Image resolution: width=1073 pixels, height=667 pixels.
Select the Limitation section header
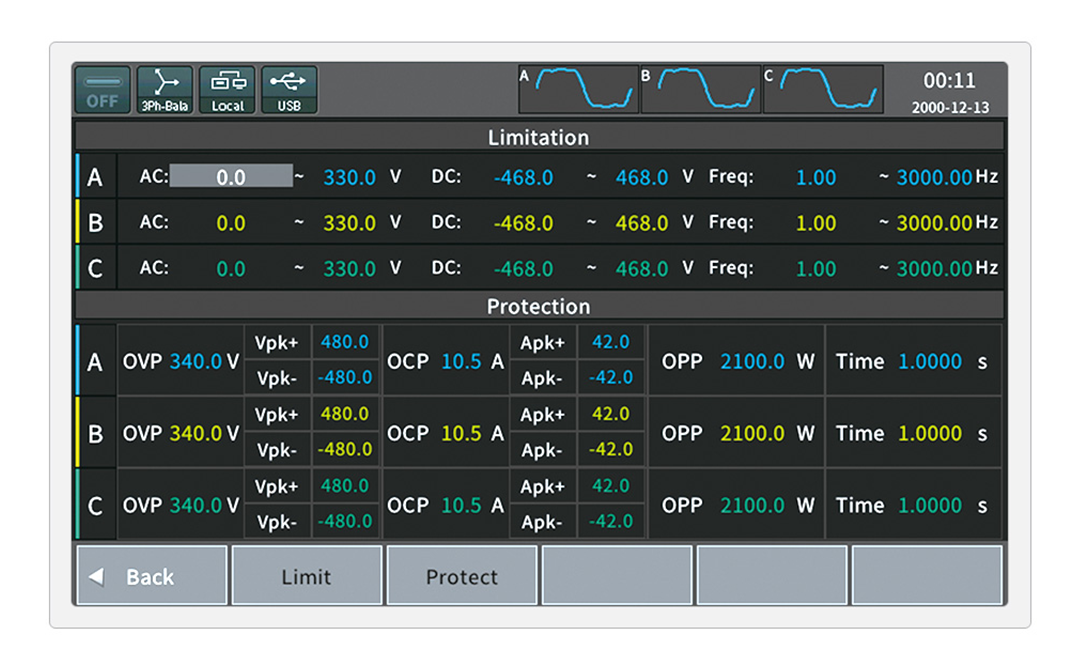(x=539, y=137)
